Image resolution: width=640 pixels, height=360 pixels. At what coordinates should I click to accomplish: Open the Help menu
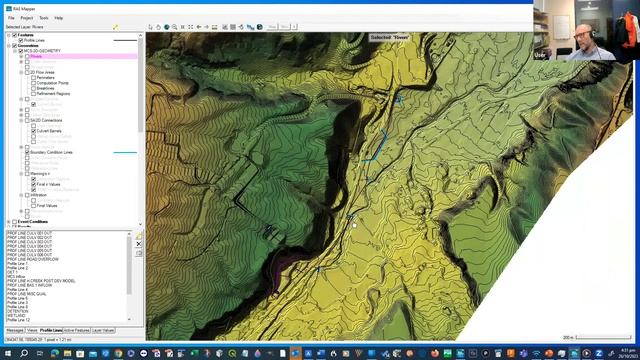tap(59, 18)
